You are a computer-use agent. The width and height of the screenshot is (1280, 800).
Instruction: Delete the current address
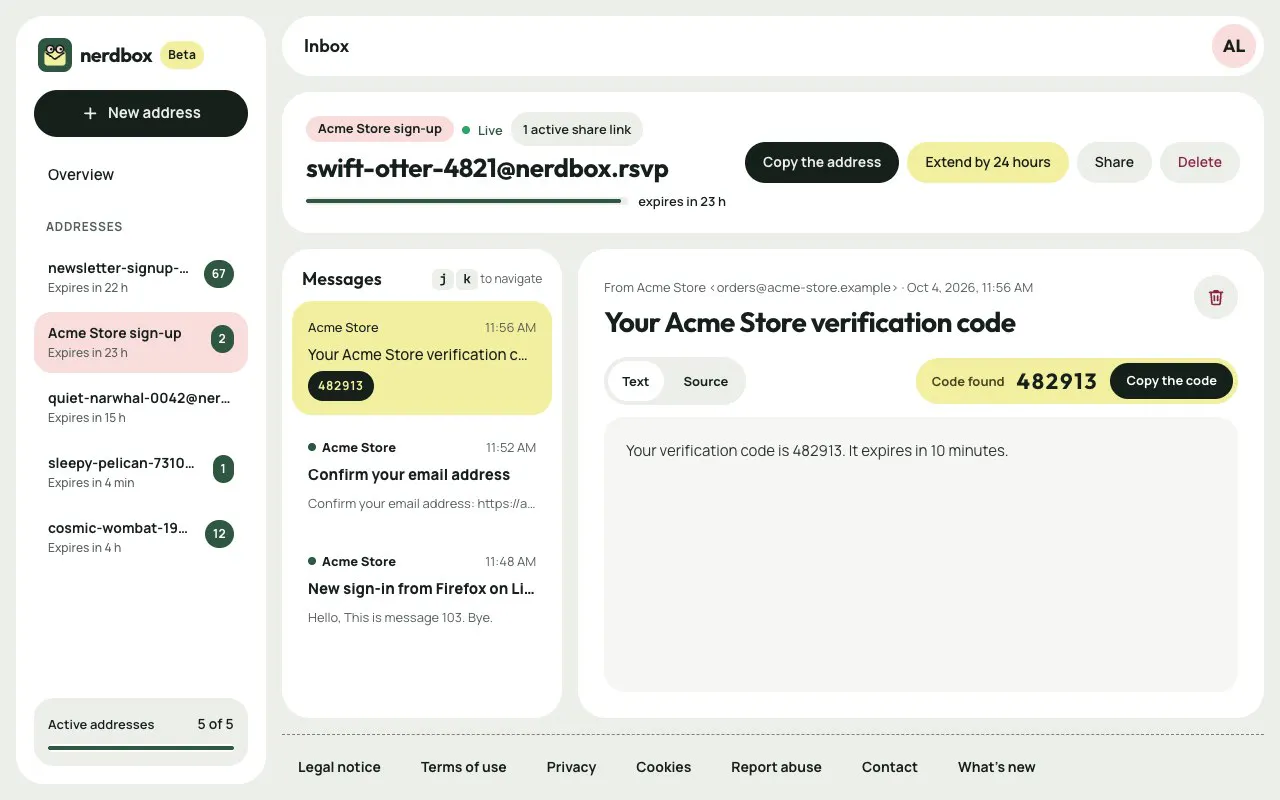(1200, 162)
